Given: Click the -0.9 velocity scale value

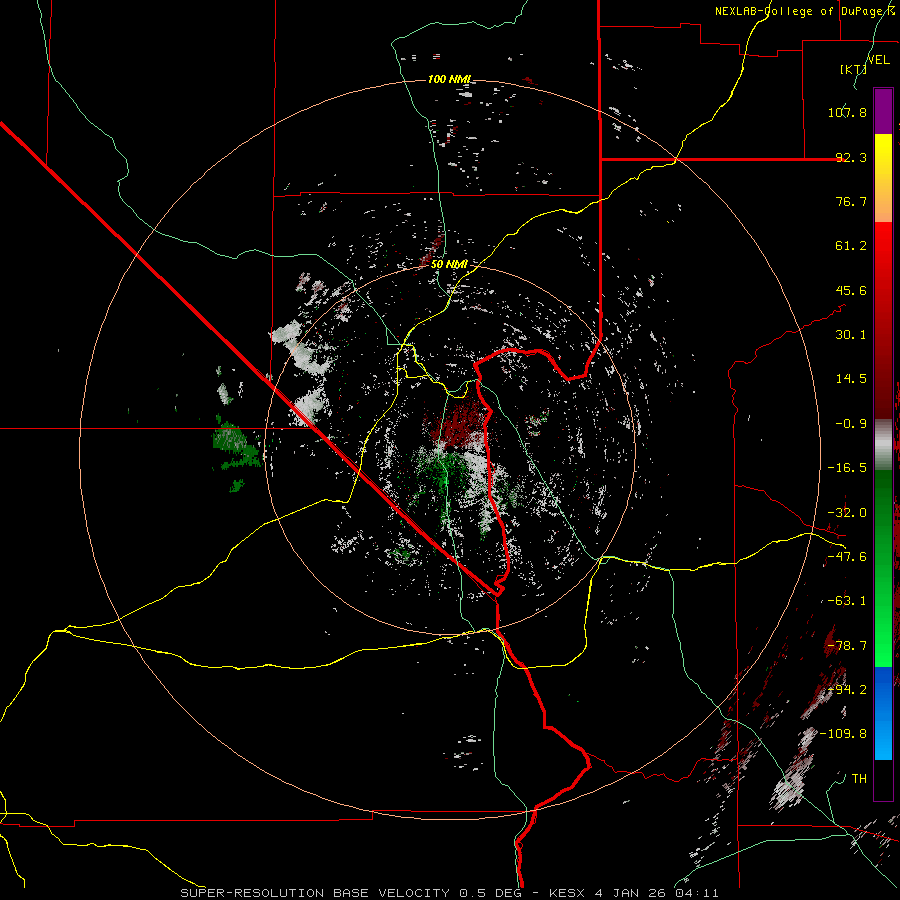Looking at the screenshot, I should [851, 424].
